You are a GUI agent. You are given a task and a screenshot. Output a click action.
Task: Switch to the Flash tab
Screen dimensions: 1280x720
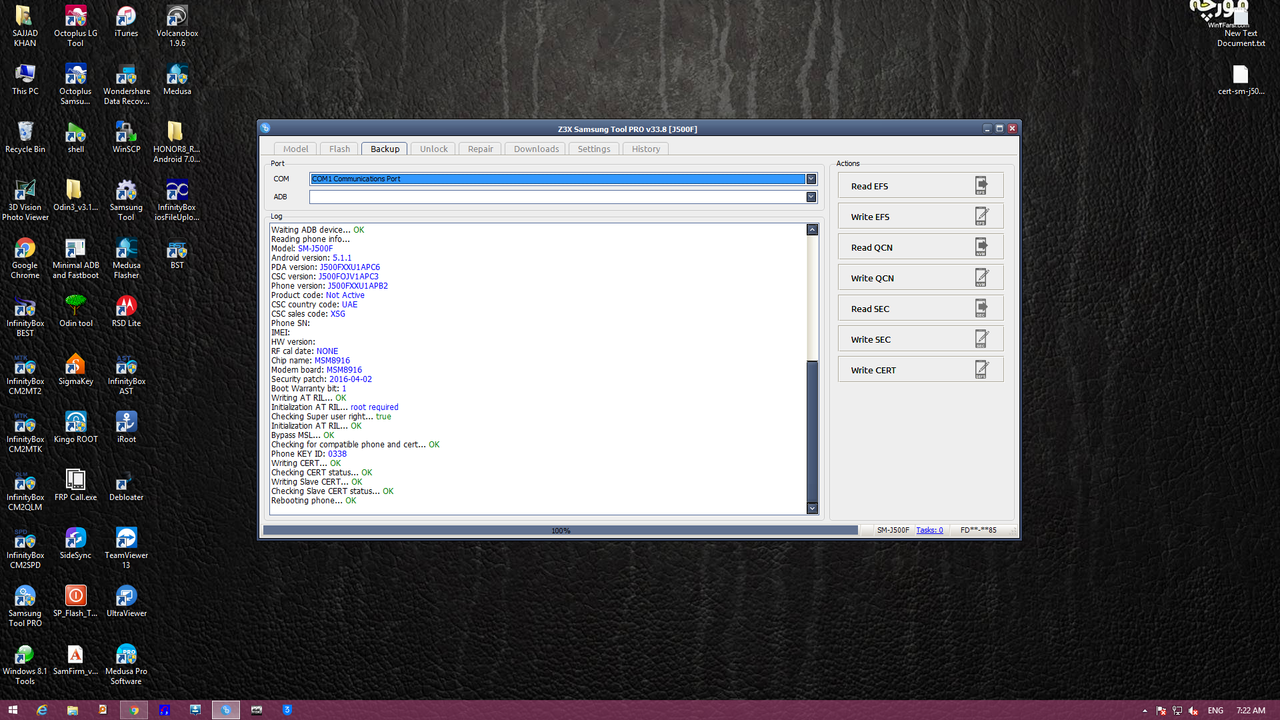(x=340, y=149)
